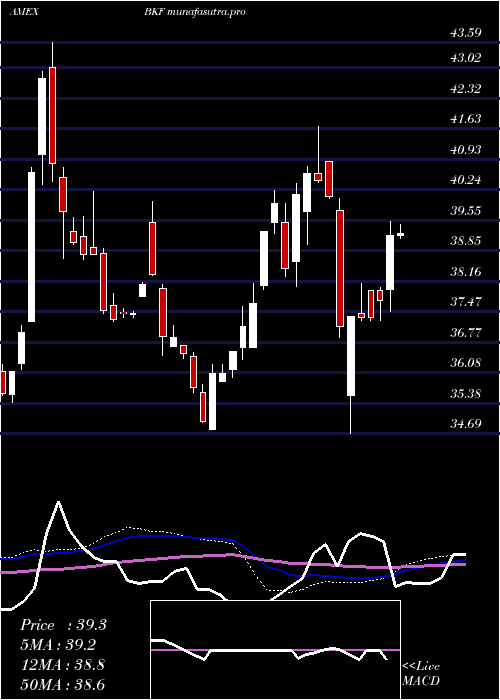Select the <<Live MACD label

pos(421,673)
